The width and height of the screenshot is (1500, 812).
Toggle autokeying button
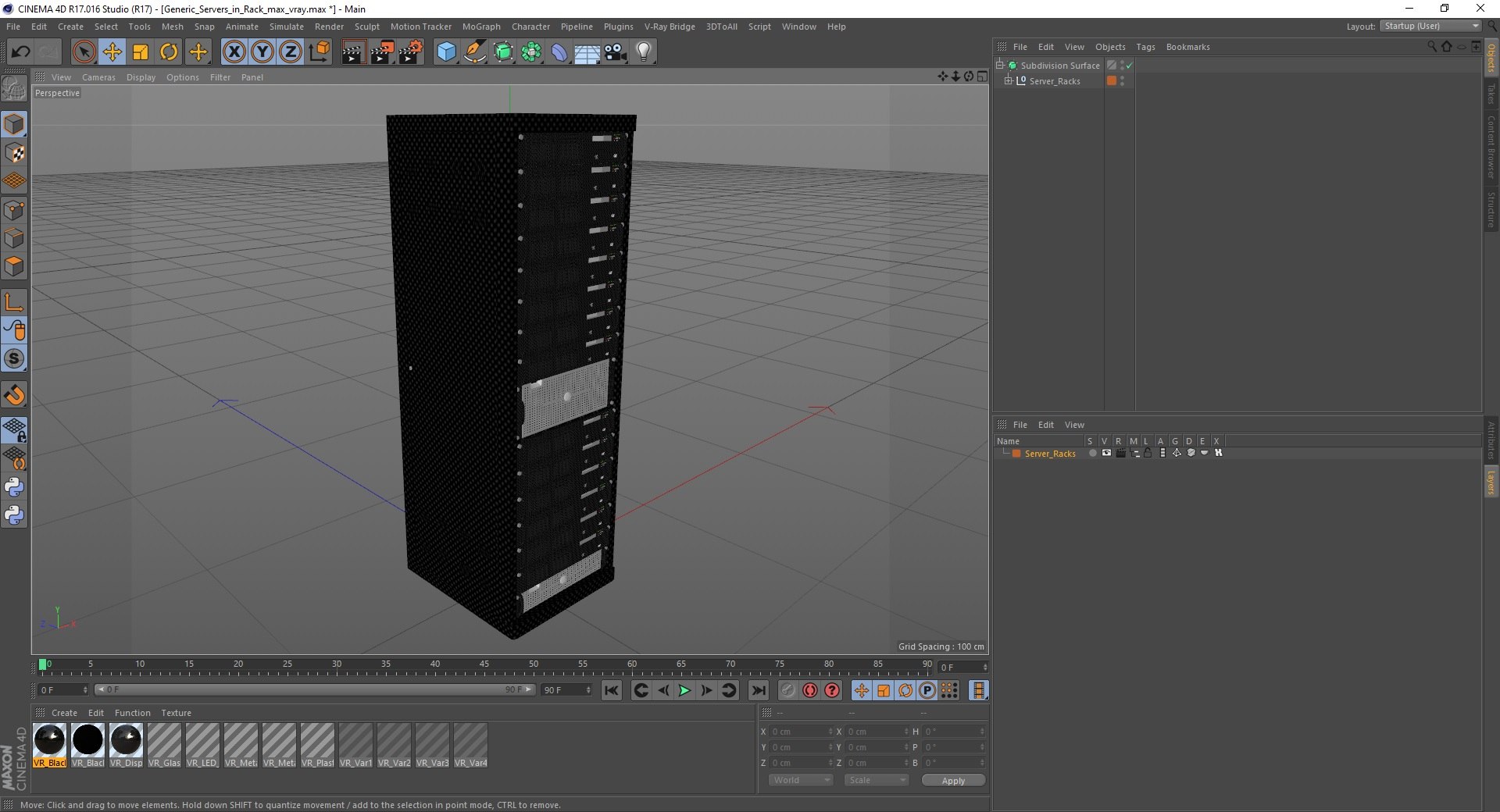point(810,690)
